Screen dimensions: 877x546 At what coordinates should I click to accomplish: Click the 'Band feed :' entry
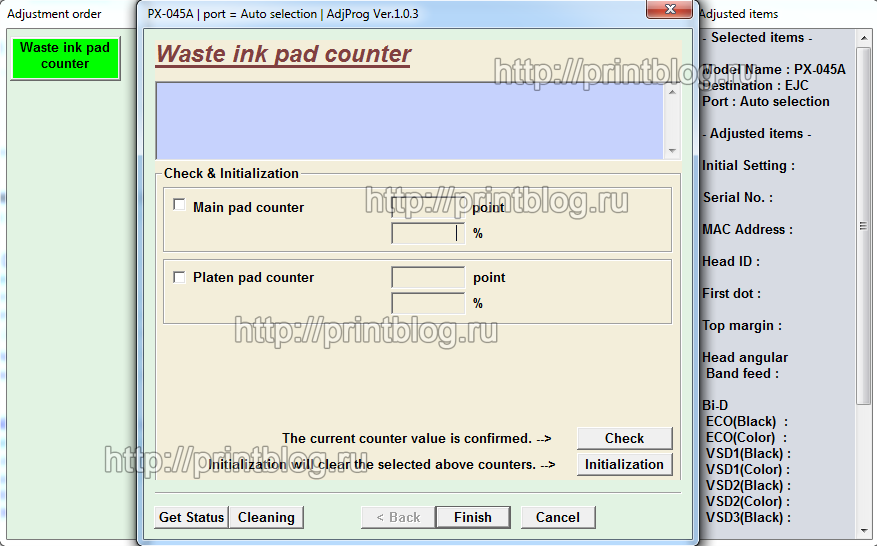(x=742, y=373)
